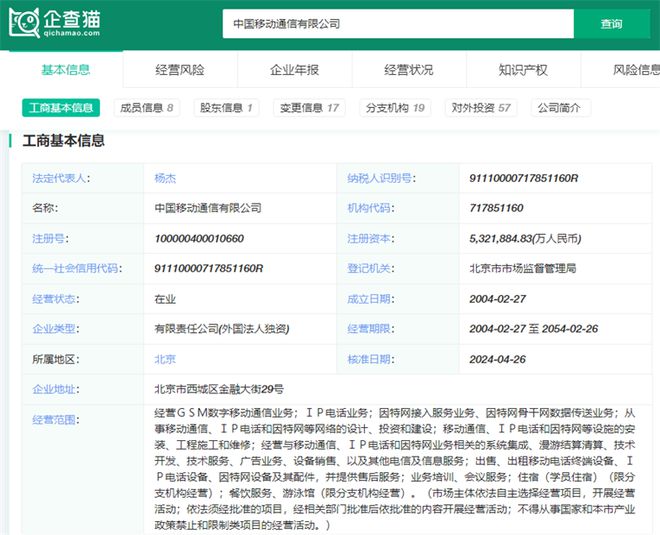Viewport: 660px width, 535px height.
Task: Click the 经营期限 label
Action: [370, 329]
